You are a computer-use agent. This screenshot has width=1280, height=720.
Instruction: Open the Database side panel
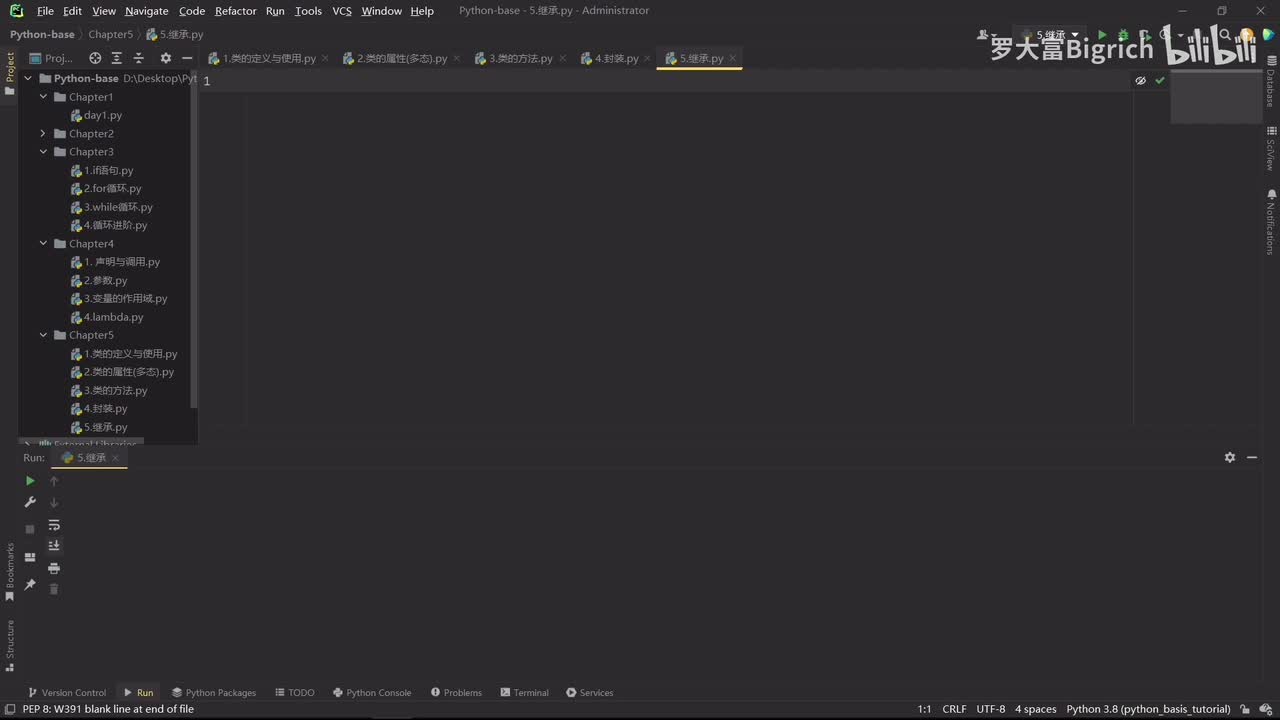point(1271,82)
